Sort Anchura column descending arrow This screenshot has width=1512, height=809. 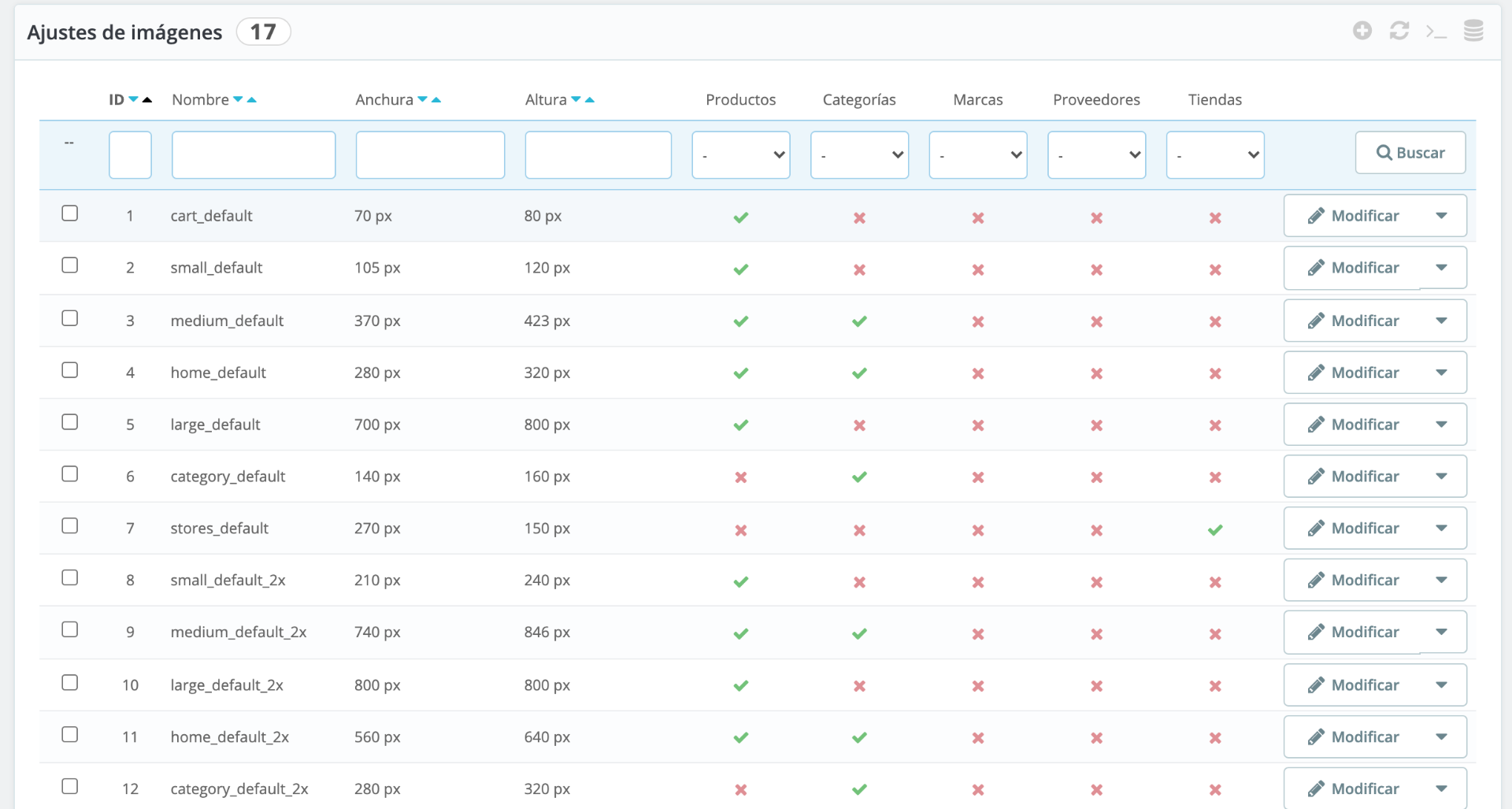click(x=423, y=99)
